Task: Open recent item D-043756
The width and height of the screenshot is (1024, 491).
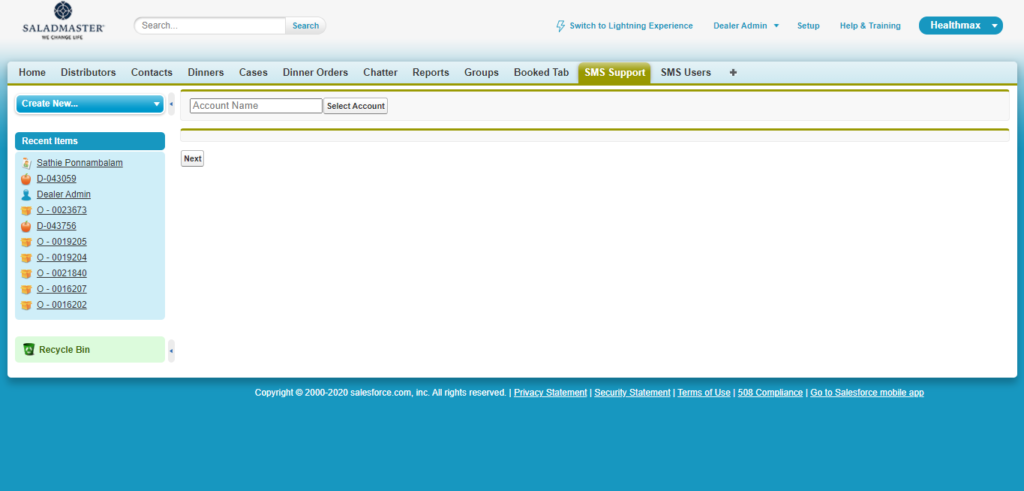Action: pos(56,226)
